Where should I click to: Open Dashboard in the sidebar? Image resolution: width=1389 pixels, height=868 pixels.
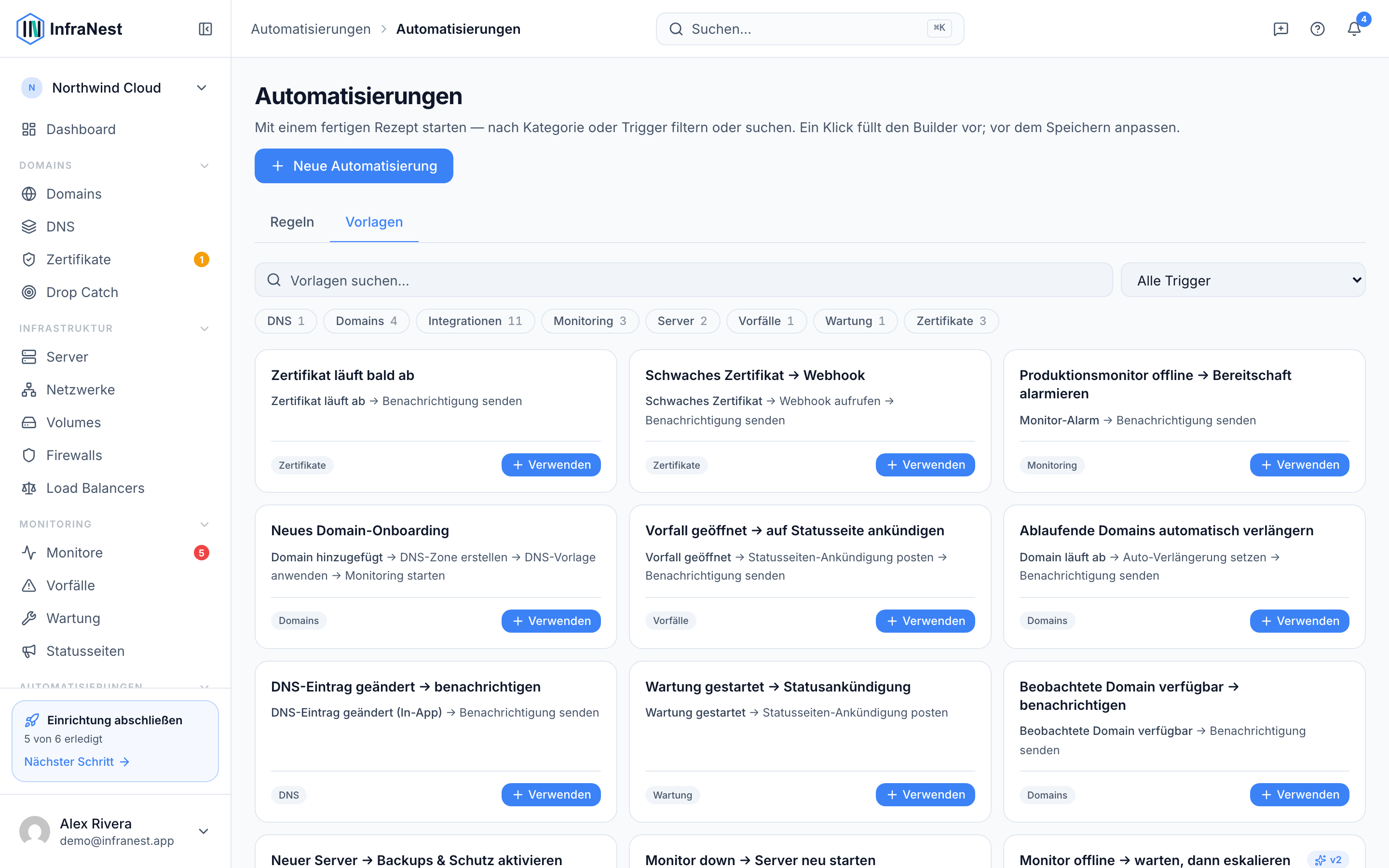[x=115, y=129]
